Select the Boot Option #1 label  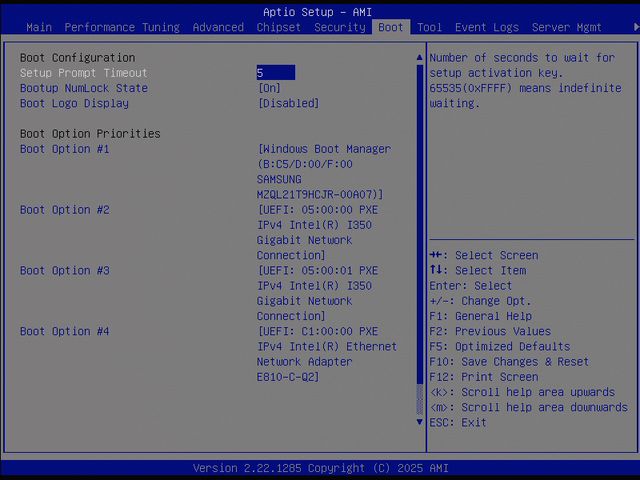pos(64,149)
